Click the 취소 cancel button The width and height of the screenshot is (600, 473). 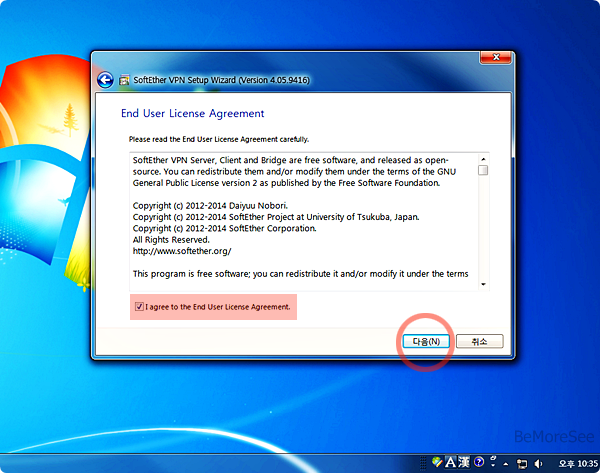pyautogui.click(x=479, y=341)
